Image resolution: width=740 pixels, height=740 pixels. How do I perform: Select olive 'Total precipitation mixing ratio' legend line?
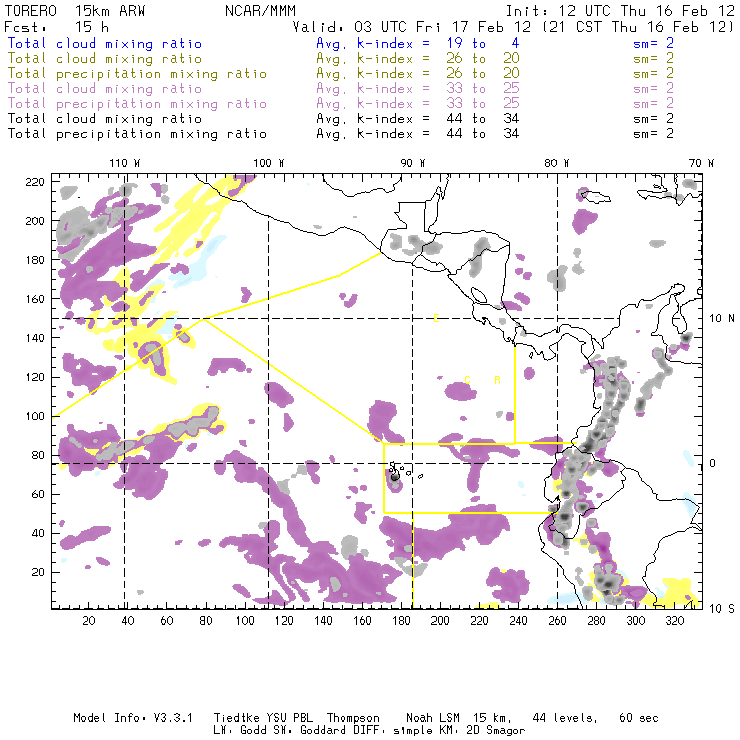(137, 74)
